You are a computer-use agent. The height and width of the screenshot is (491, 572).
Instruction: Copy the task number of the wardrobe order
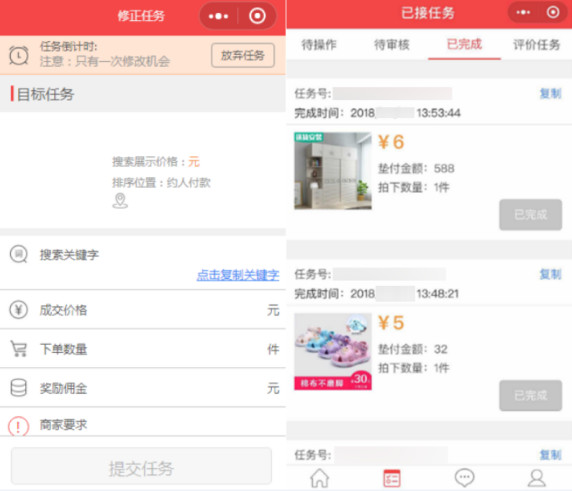point(550,93)
